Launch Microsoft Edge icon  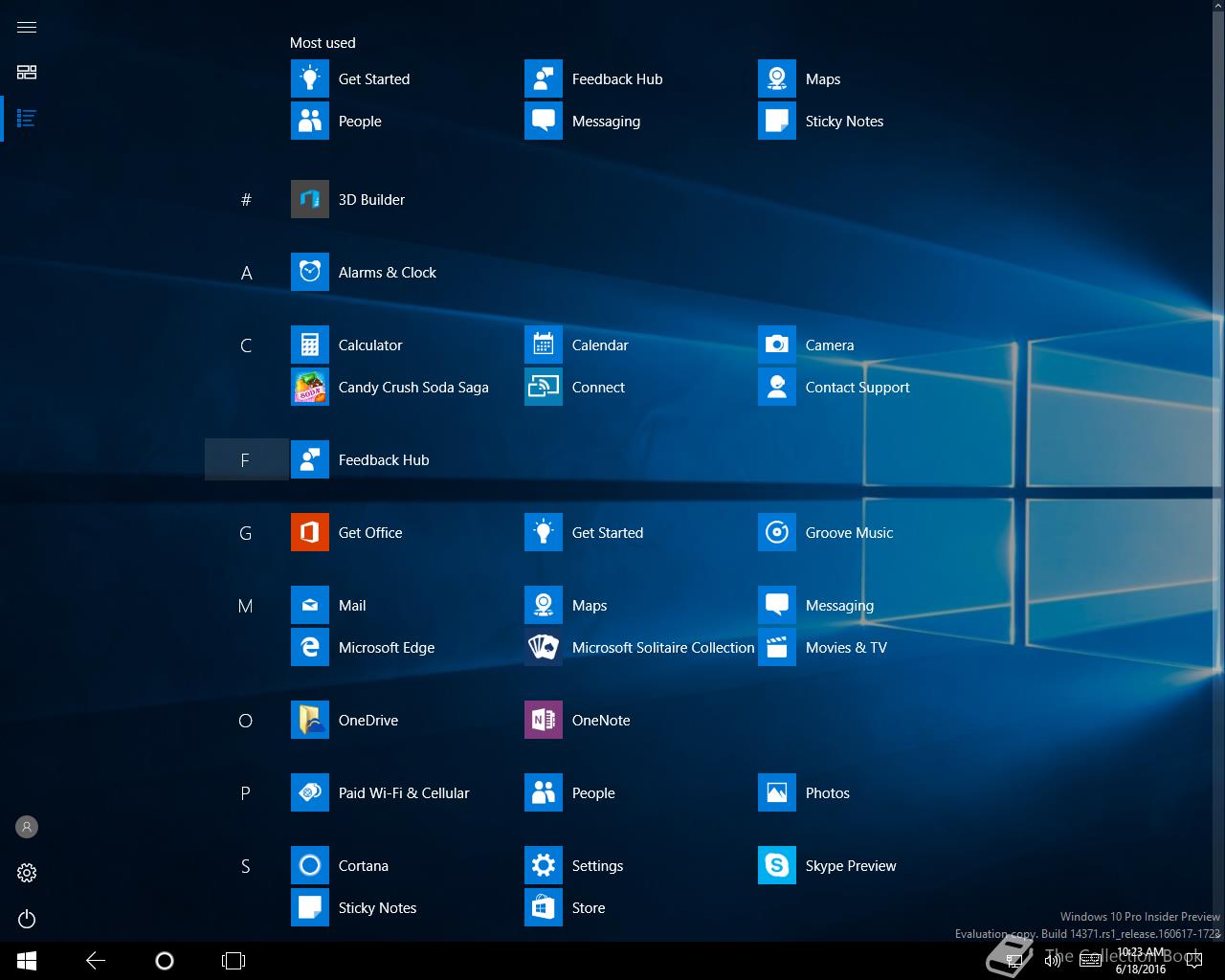tap(310, 647)
